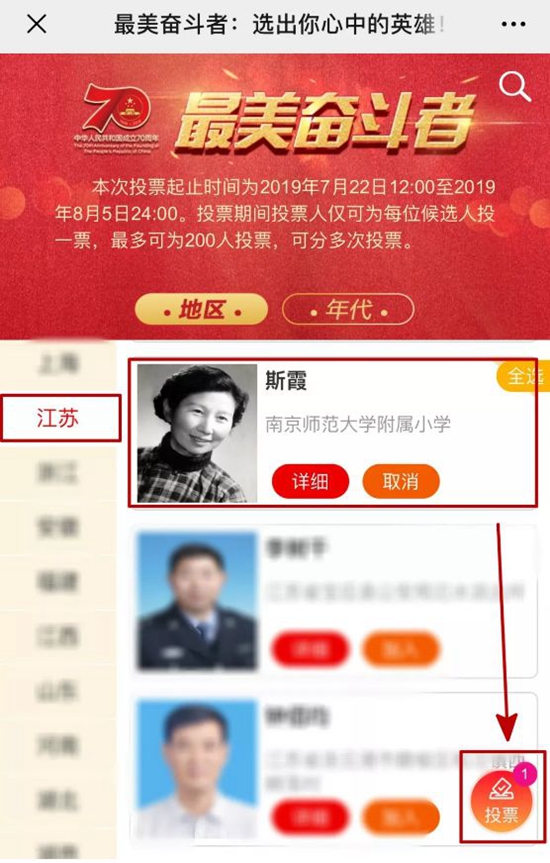This screenshot has height=863, width=550.
Task: Click the page title 最美奋斗者：选出你心中的英雄
Action: click(279, 25)
